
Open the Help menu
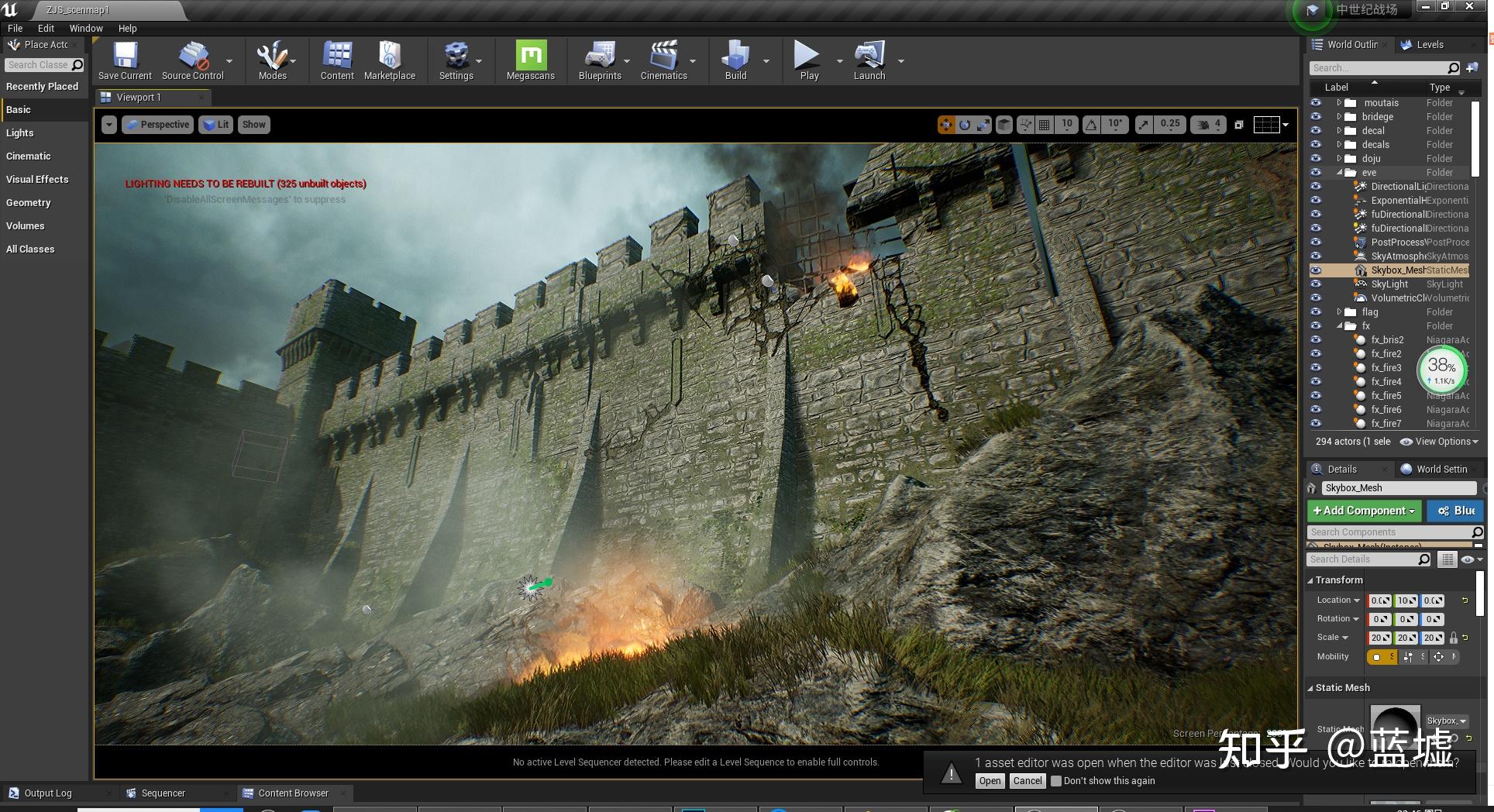[x=127, y=28]
